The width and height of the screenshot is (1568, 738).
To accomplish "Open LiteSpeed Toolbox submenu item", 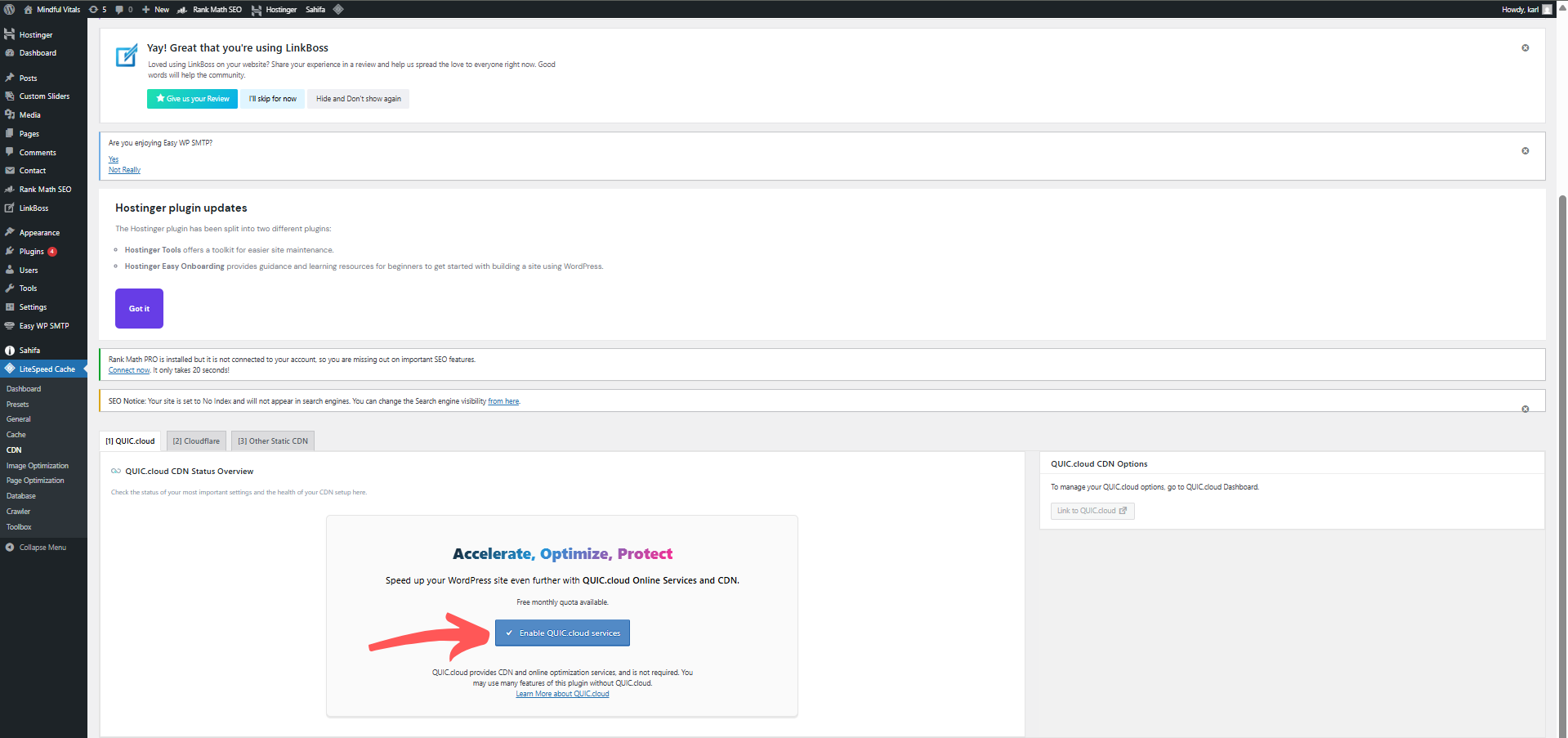I will (x=19, y=527).
